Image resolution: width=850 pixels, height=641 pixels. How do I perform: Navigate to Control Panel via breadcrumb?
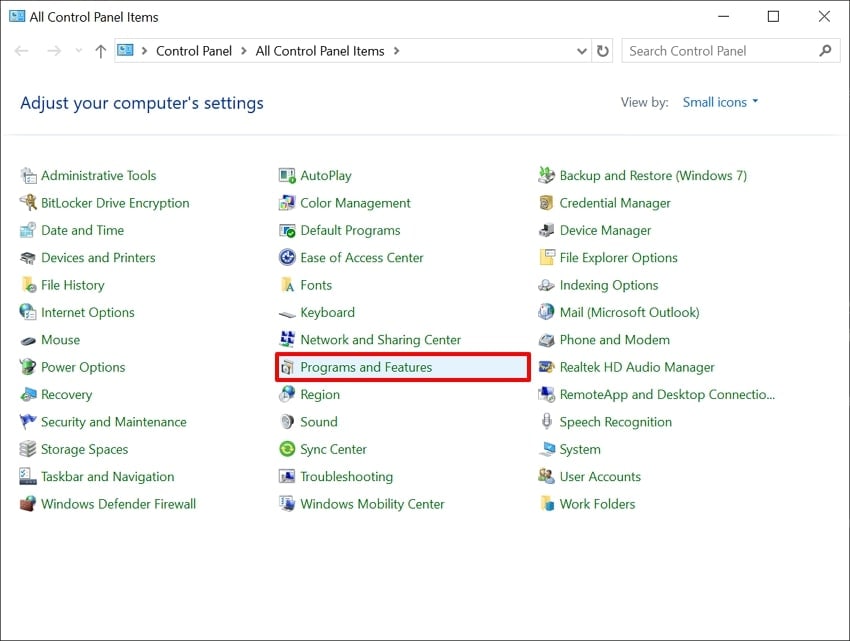194,50
